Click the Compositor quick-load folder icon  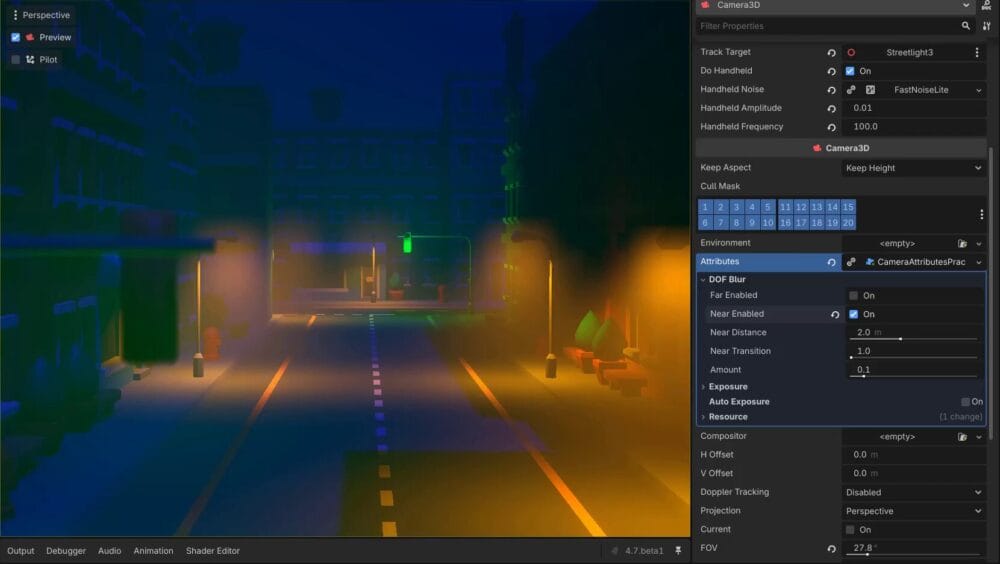point(962,437)
